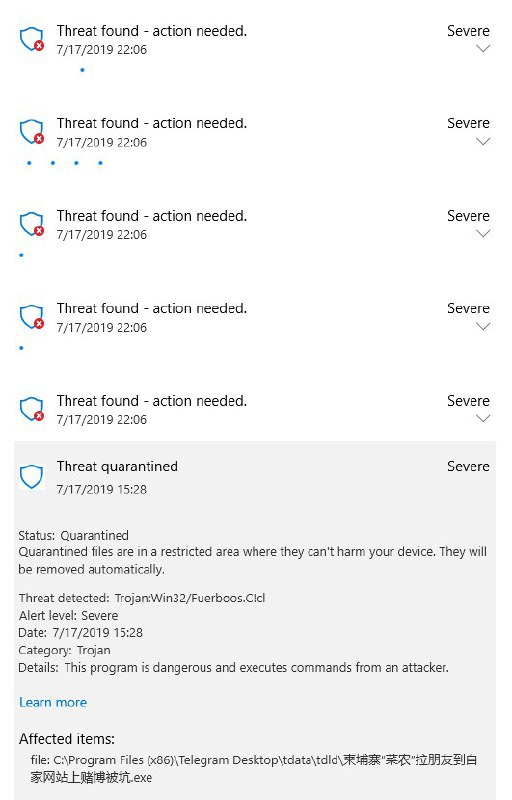The width and height of the screenshot is (512, 800).
Task: Click the affected Telegram Desktop file path
Action: tap(254, 768)
